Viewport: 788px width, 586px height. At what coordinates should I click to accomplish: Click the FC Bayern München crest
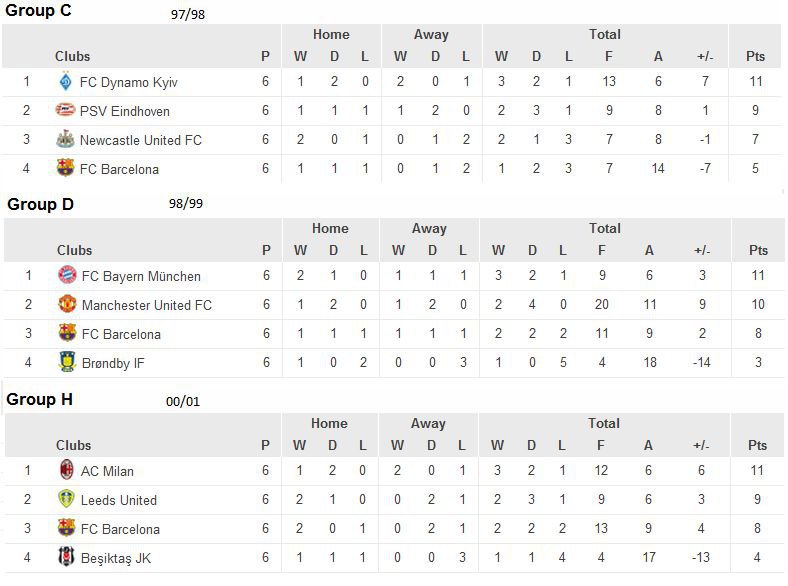(x=67, y=275)
